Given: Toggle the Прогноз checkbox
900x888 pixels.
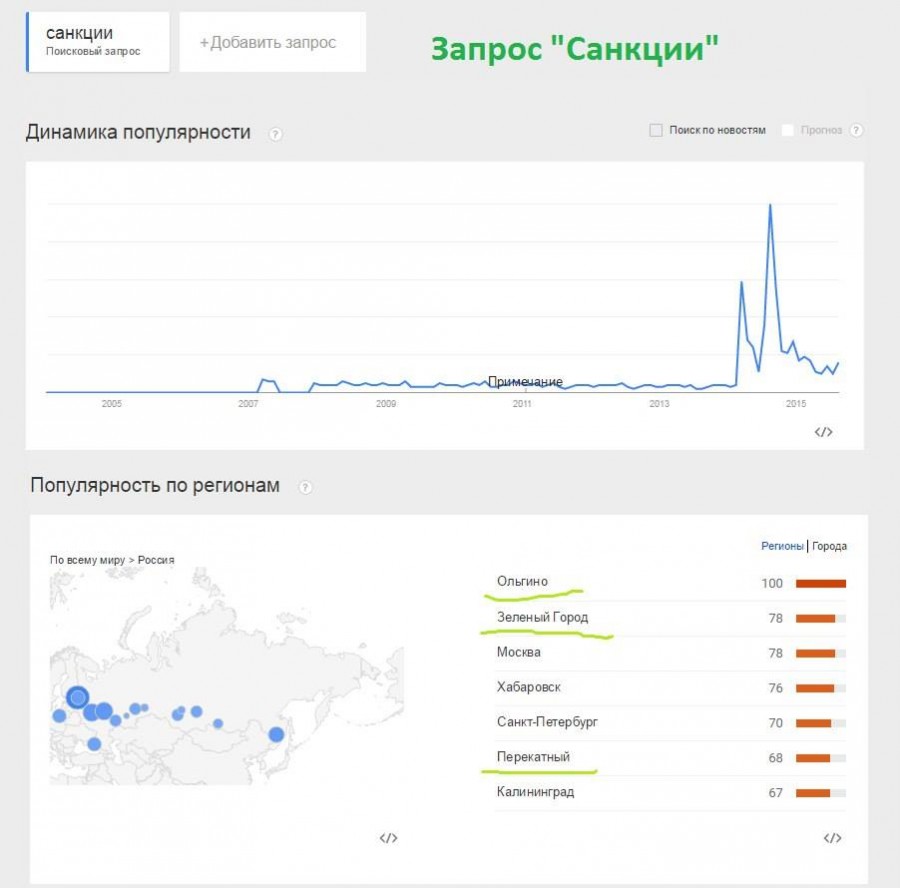Looking at the screenshot, I should click(788, 130).
